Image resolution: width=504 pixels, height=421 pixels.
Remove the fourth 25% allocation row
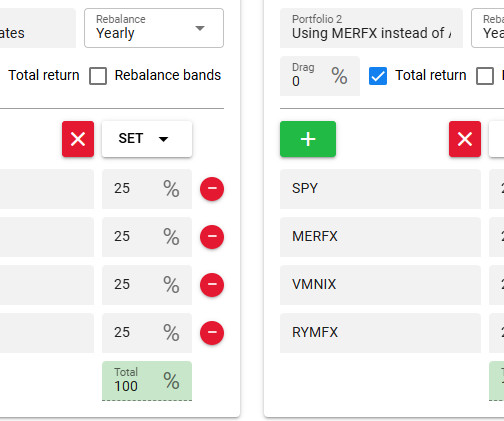pyautogui.click(x=212, y=333)
